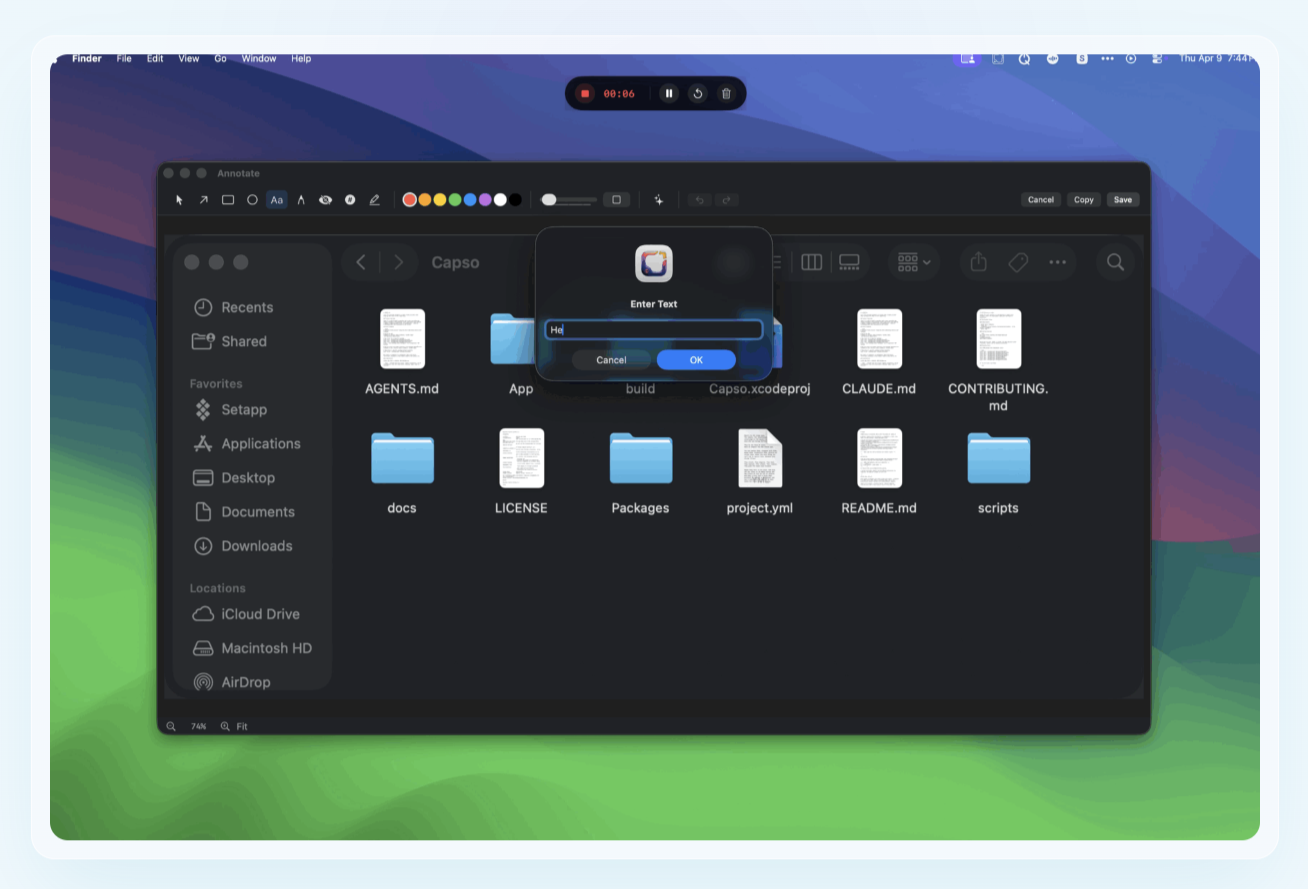Click OK in the Enter Text dialog
Viewport: 1308px width, 889px height.
[x=696, y=360]
